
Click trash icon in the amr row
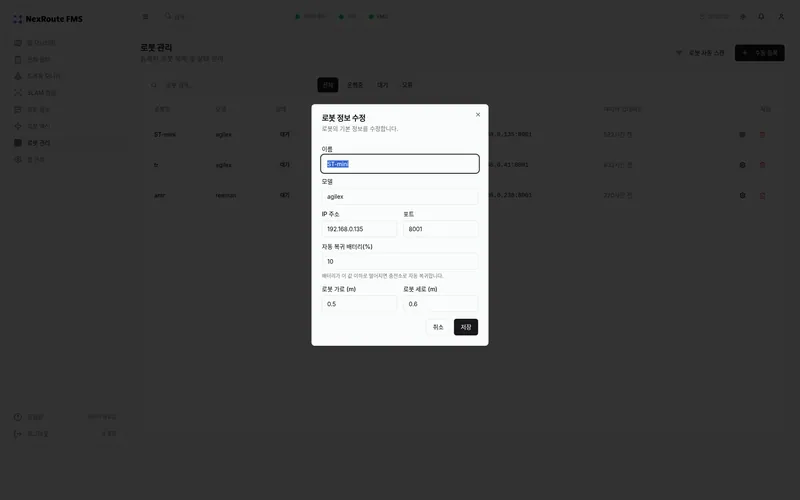point(762,195)
